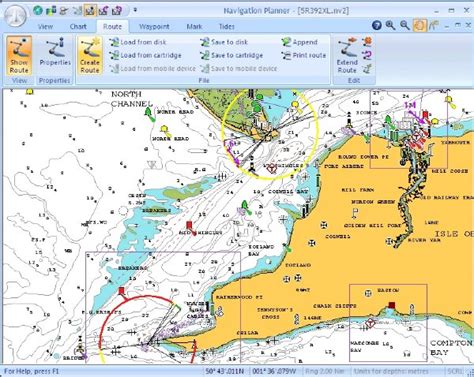Click the highlighted route icon in quick access toolbar

point(89,11)
